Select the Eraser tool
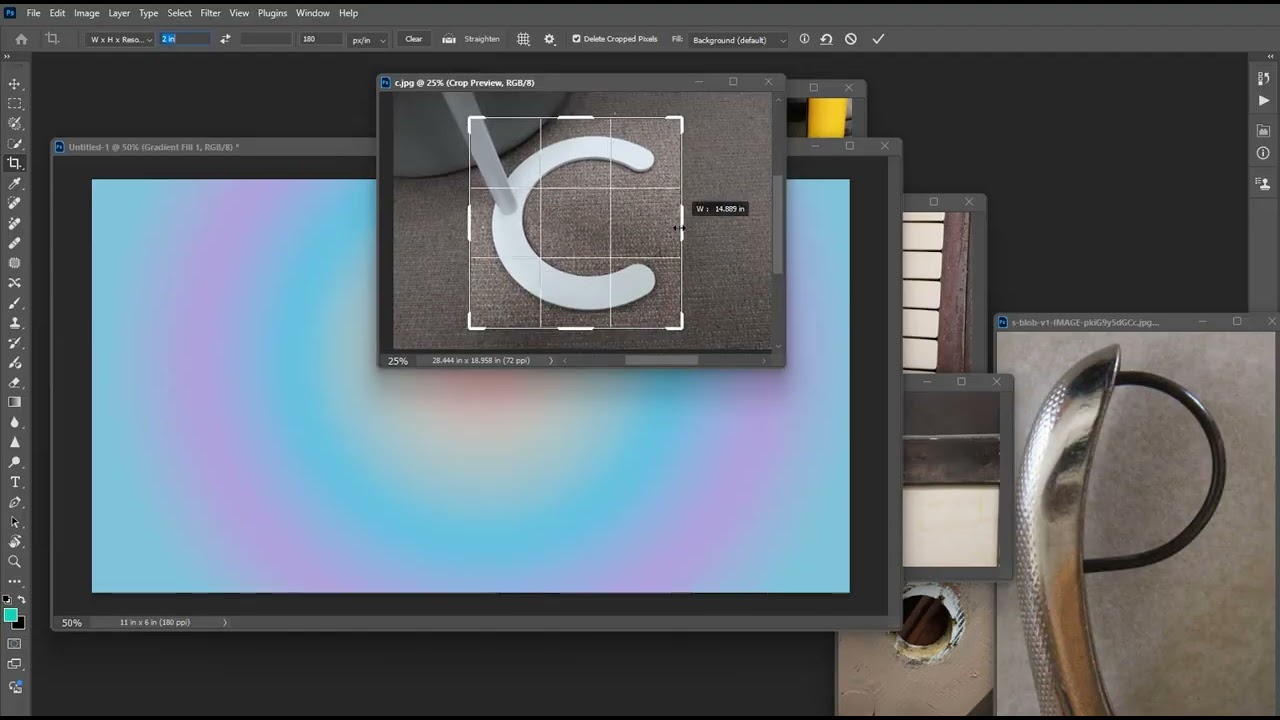The height and width of the screenshot is (720, 1280). (x=14, y=382)
